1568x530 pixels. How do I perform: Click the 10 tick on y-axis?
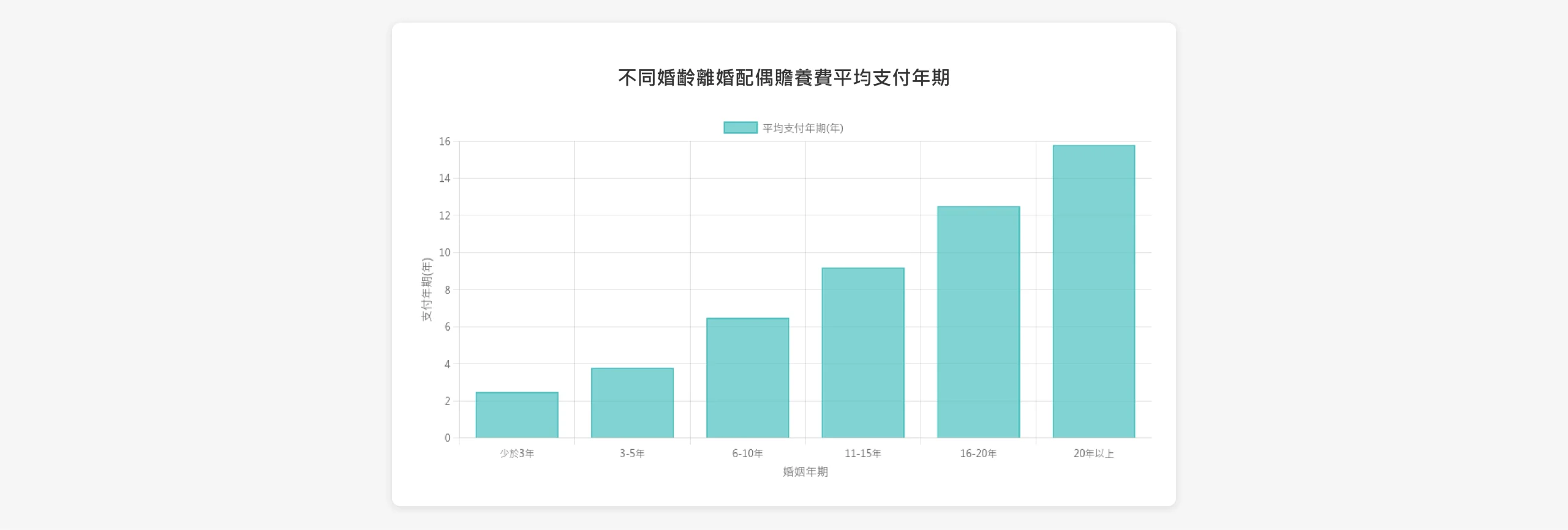pos(444,253)
